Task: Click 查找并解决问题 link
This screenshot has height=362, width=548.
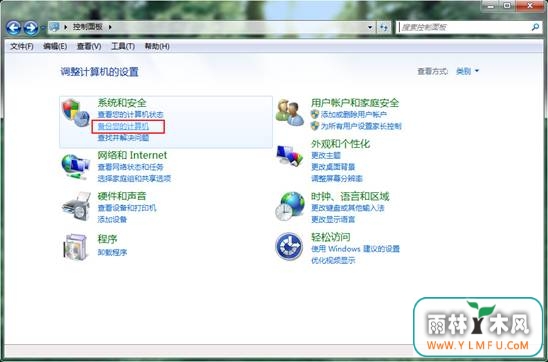Action: coord(123,138)
